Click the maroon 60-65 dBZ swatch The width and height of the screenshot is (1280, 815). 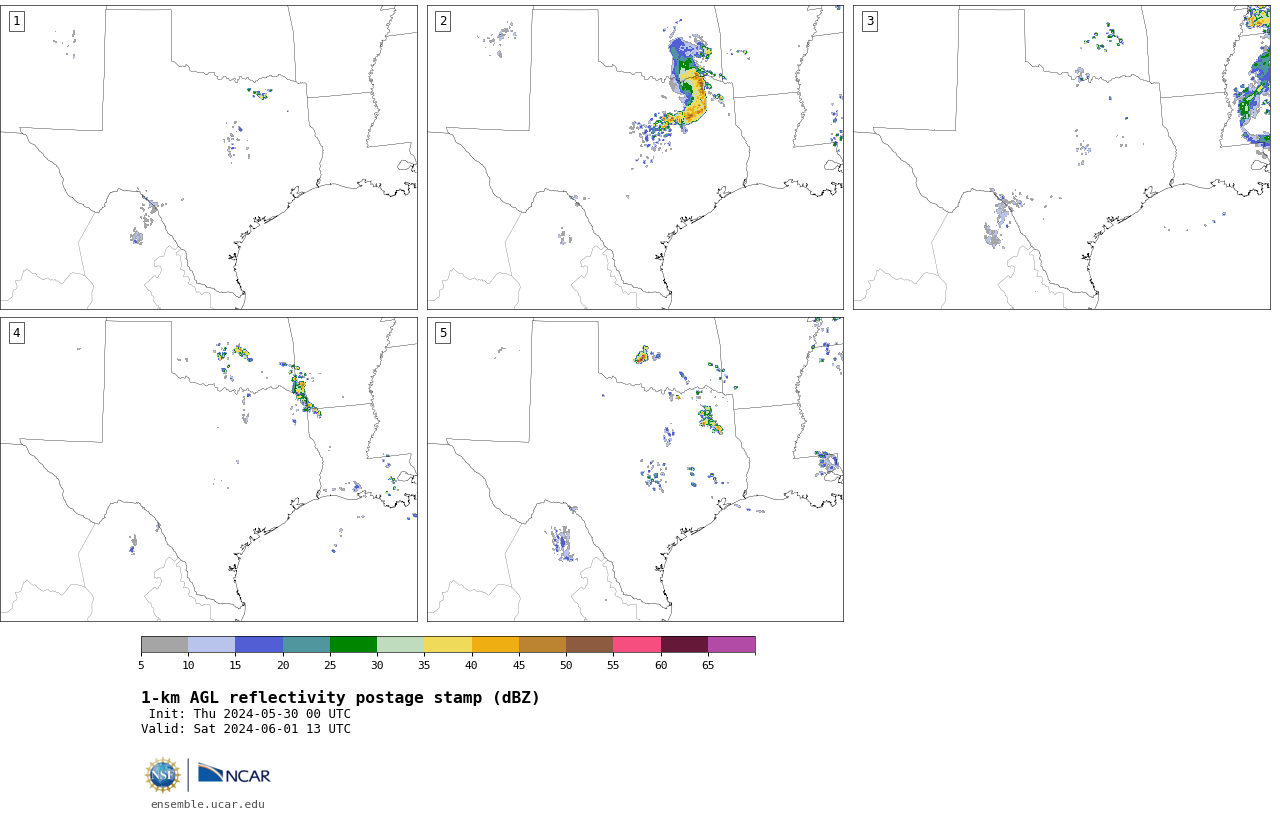(x=684, y=644)
